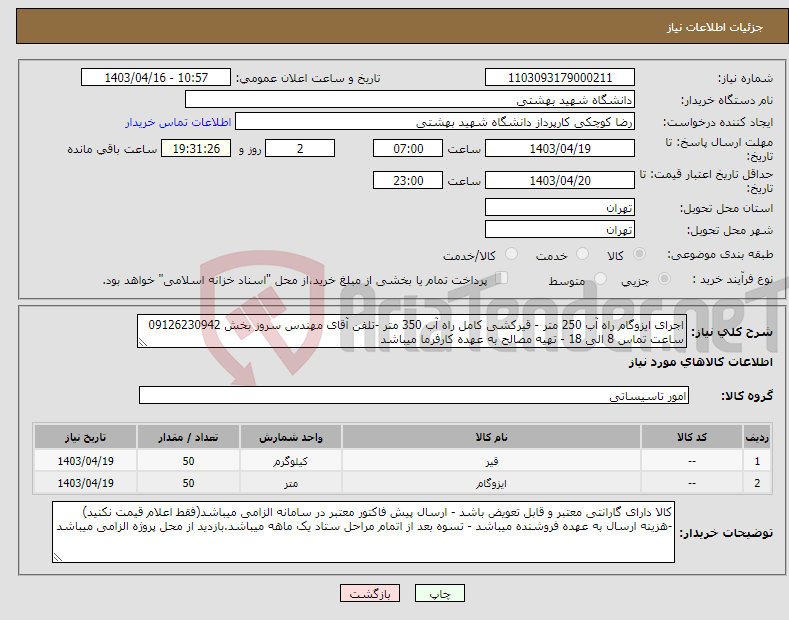Click the requester field رضا کوچکی کارپرداز

[x=435, y=122]
